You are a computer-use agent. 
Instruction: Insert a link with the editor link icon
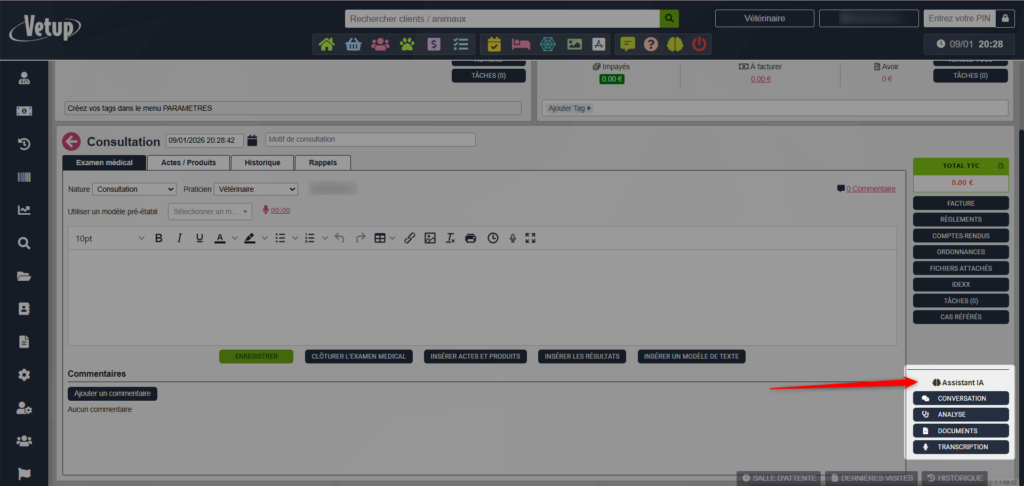409,238
